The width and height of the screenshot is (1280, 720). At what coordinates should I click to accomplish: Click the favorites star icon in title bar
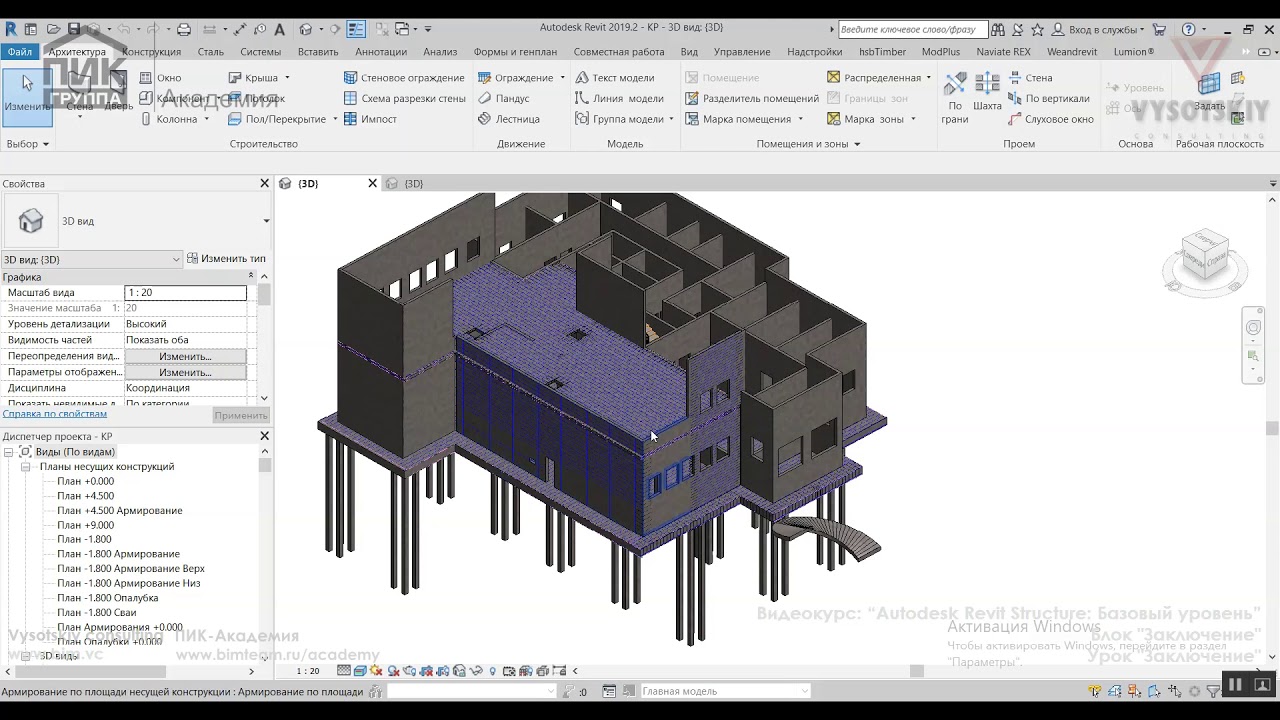point(1037,30)
